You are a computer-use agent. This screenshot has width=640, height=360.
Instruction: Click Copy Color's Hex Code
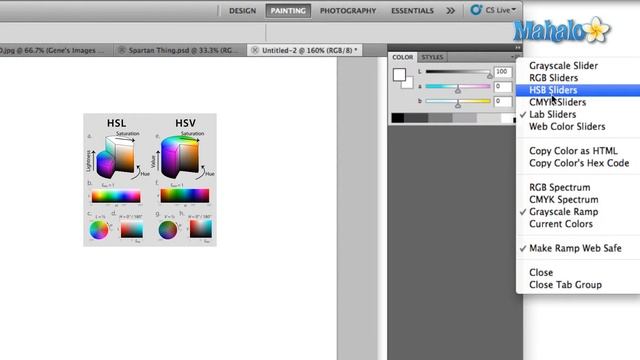[579, 163]
